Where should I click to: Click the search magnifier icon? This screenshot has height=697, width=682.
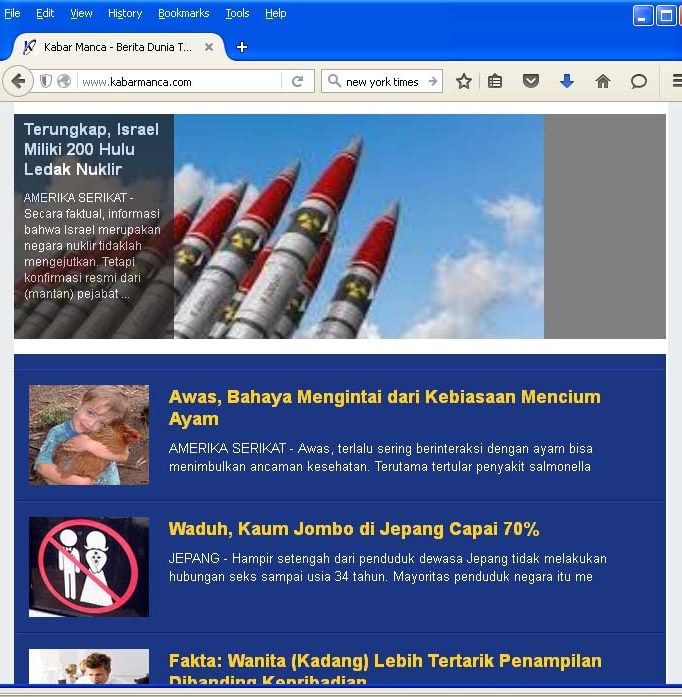coord(333,81)
